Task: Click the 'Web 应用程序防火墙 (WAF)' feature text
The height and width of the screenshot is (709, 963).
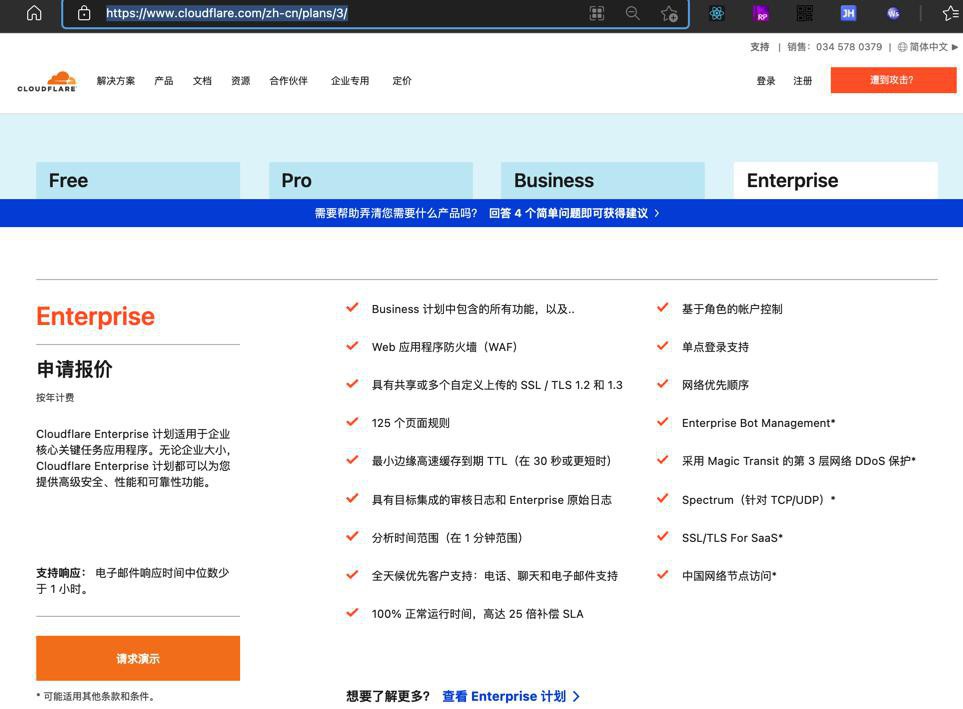Action: pos(445,347)
